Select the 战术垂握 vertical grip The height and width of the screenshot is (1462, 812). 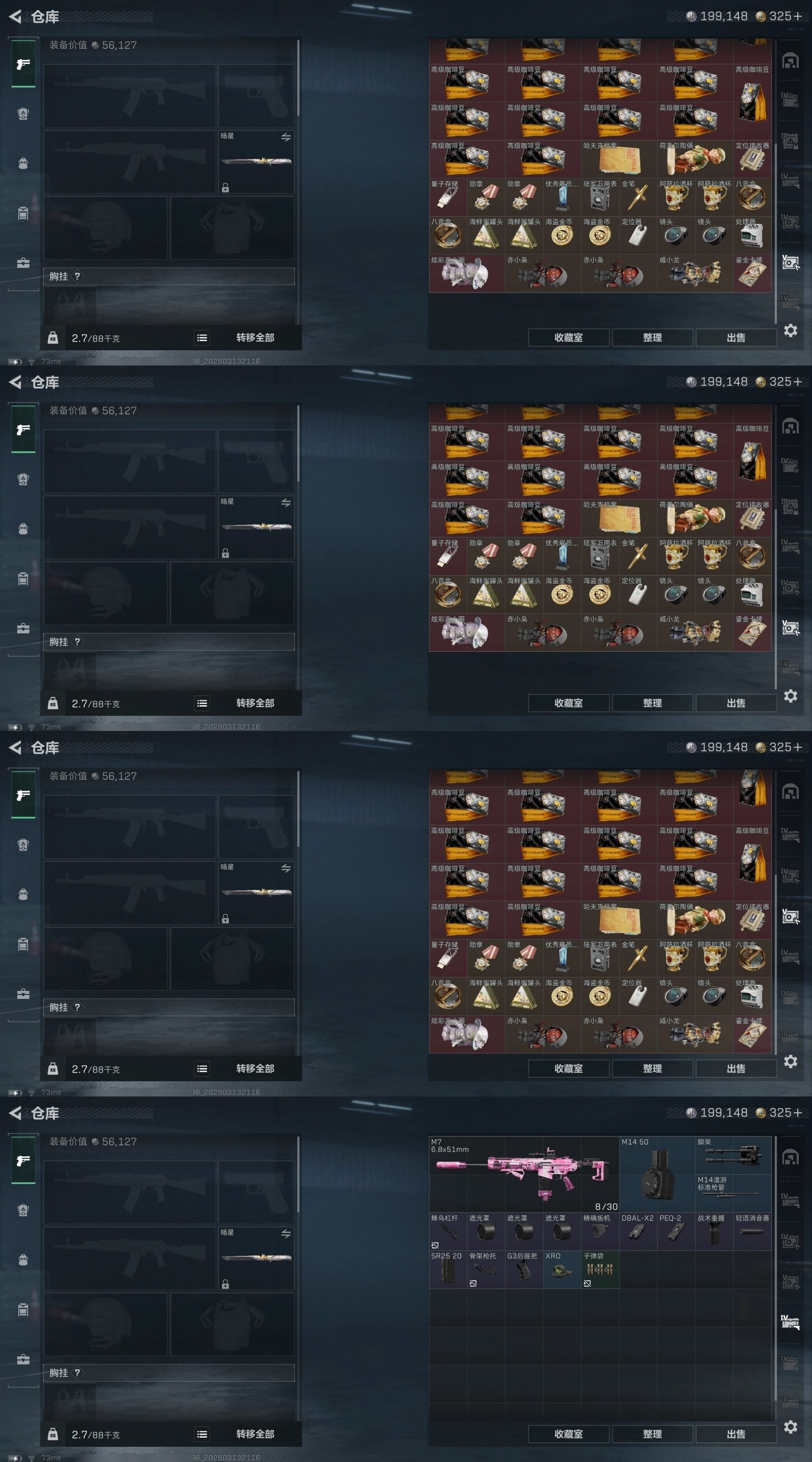(715, 1231)
